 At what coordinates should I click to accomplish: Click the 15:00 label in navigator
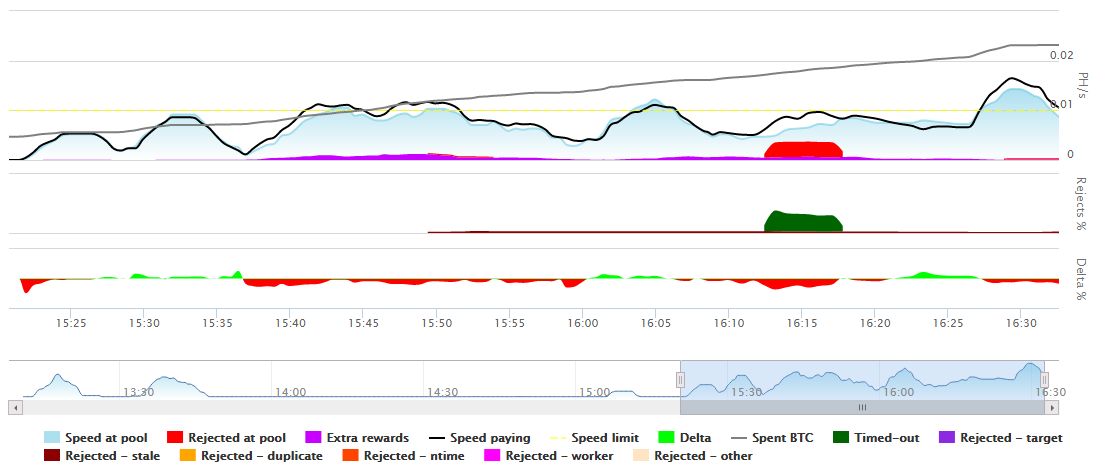[593, 392]
